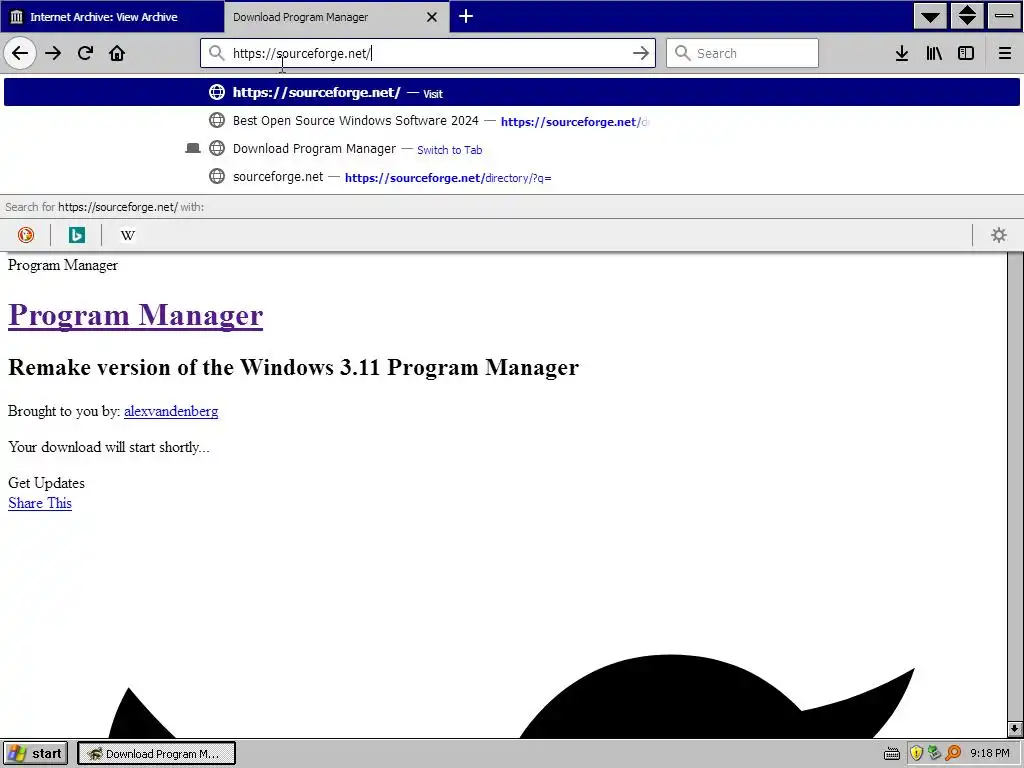The width and height of the screenshot is (1024, 768).
Task: Click the 'Get Updates' text
Action: (46, 483)
